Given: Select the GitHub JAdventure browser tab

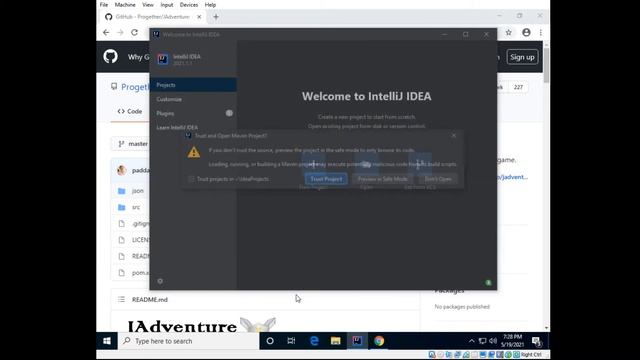Looking at the screenshot, I should click(x=153, y=17).
